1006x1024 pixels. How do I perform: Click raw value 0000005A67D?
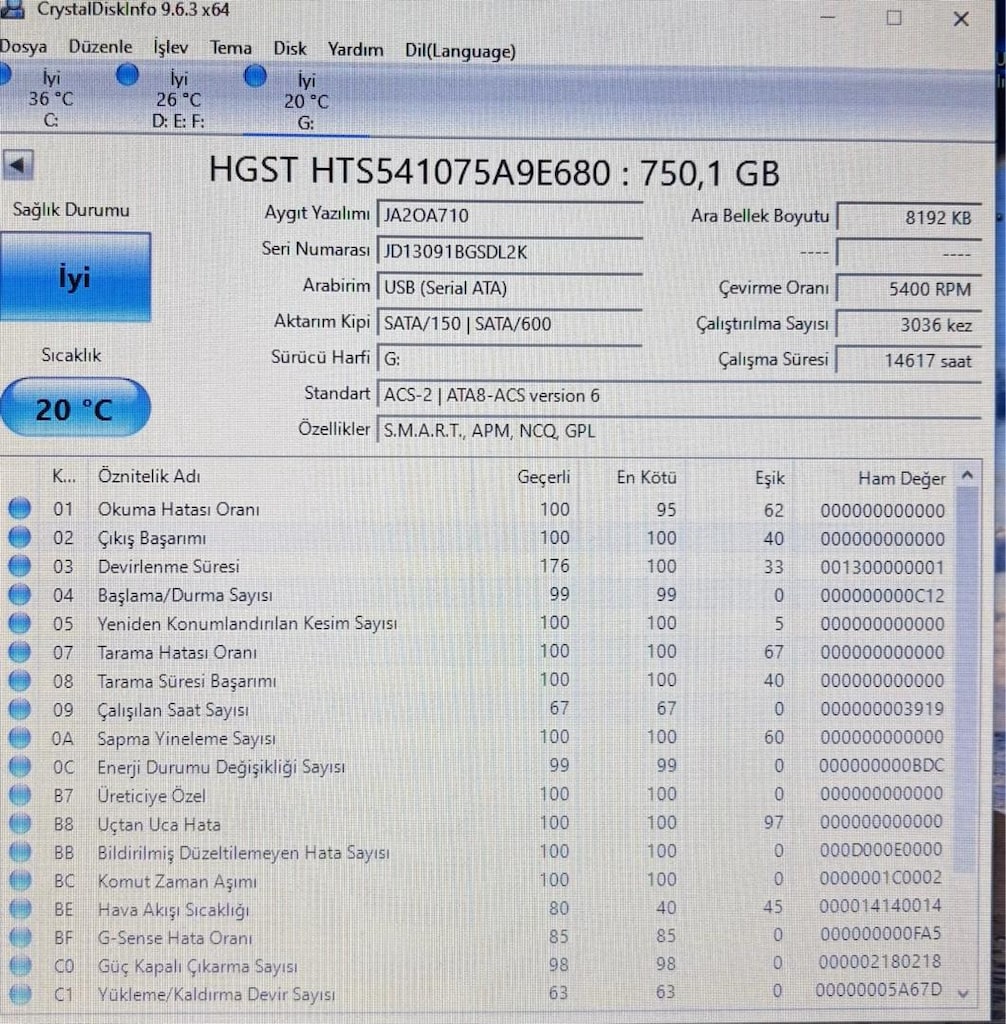879,991
